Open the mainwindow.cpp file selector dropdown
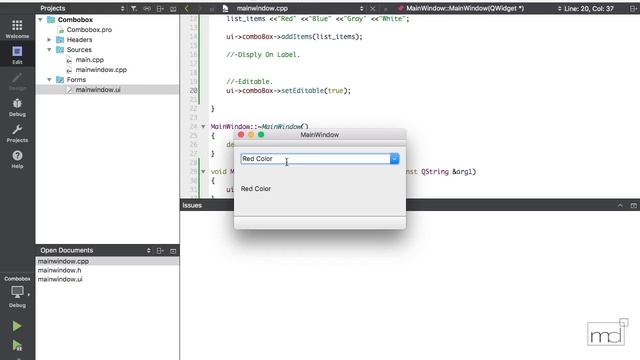The image size is (640, 360). (x=362, y=8)
